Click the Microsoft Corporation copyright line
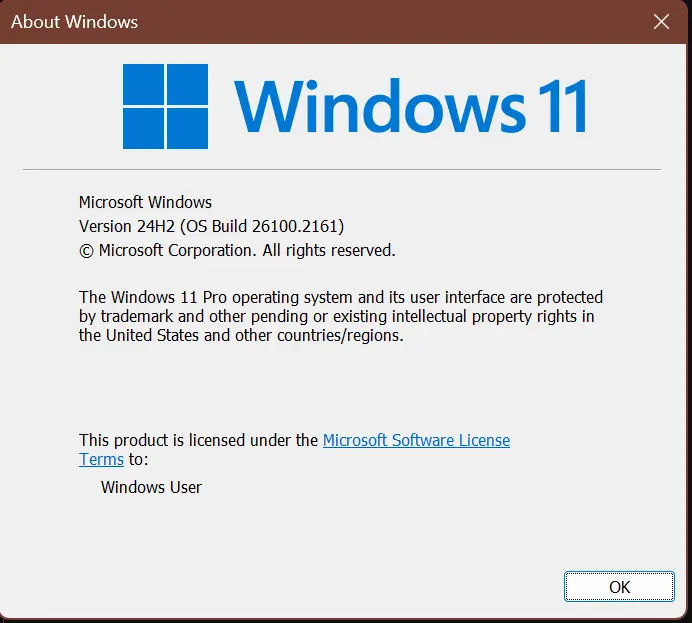The image size is (692, 623). (x=237, y=250)
